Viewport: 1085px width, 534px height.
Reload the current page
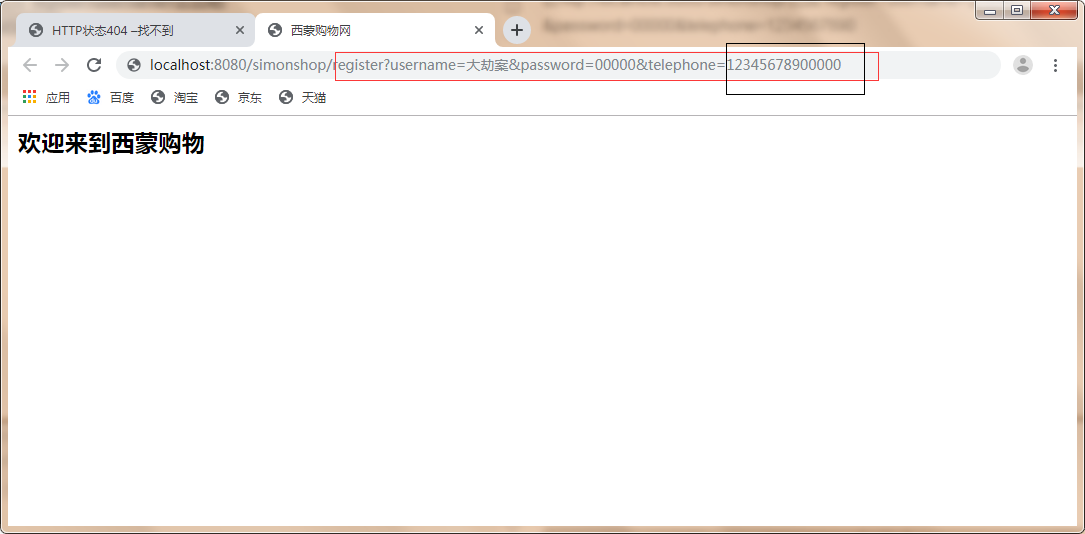[94, 65]
